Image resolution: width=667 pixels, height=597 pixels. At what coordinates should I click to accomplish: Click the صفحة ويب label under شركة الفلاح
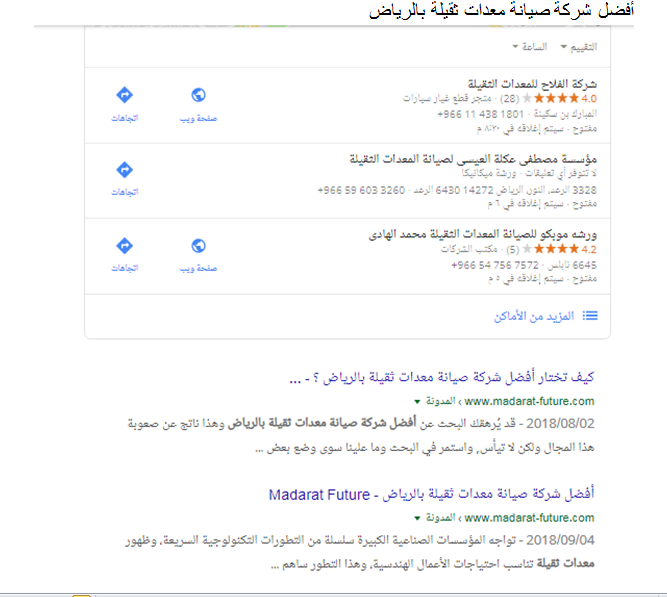[x=198, y=119]
